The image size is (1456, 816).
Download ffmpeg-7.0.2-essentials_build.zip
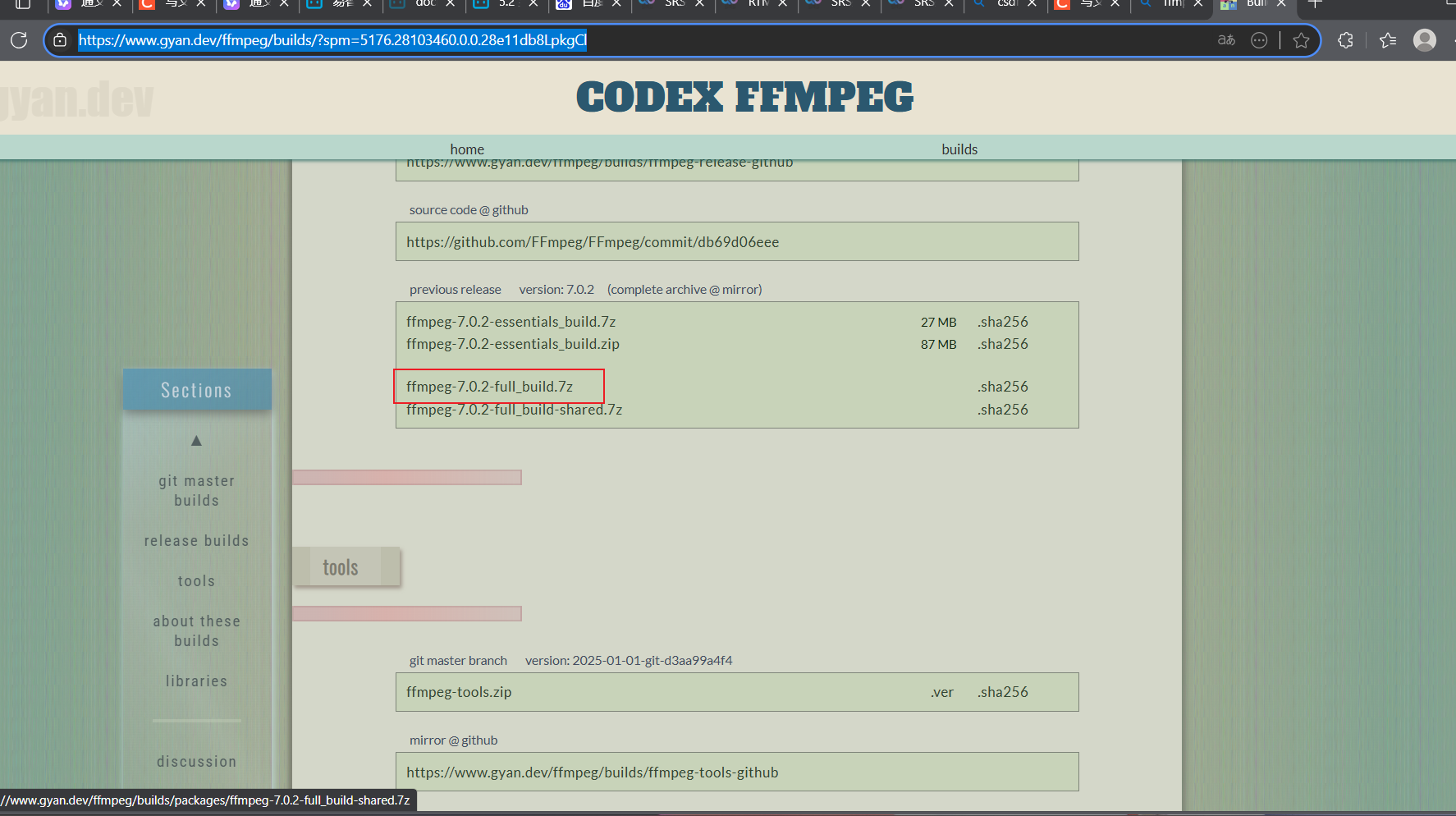click(x=512, y=344)
